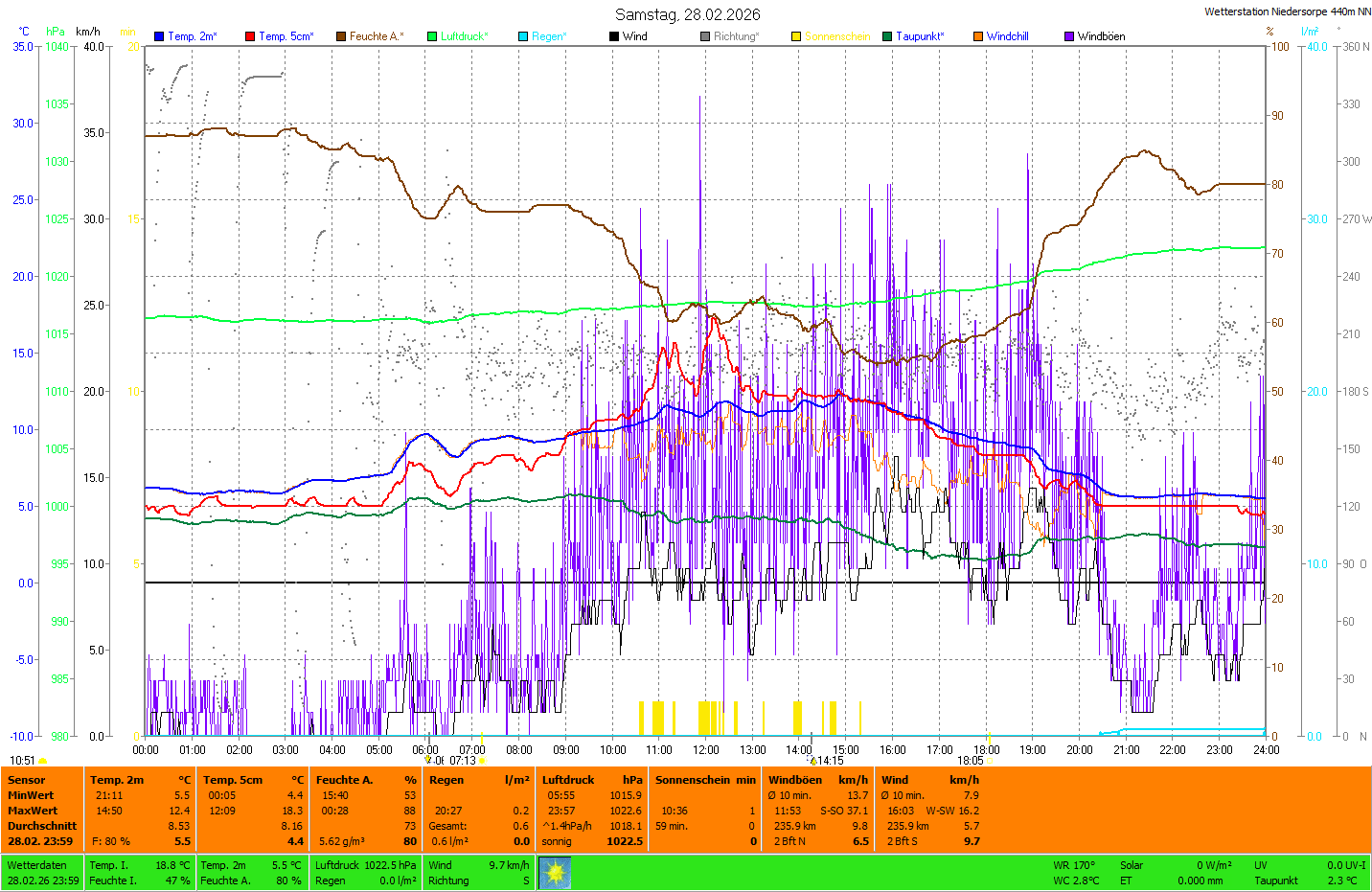This screenshot has width=1372, height=892.
Task: Click the sunny weather condition icon
Action: (554, 872)
